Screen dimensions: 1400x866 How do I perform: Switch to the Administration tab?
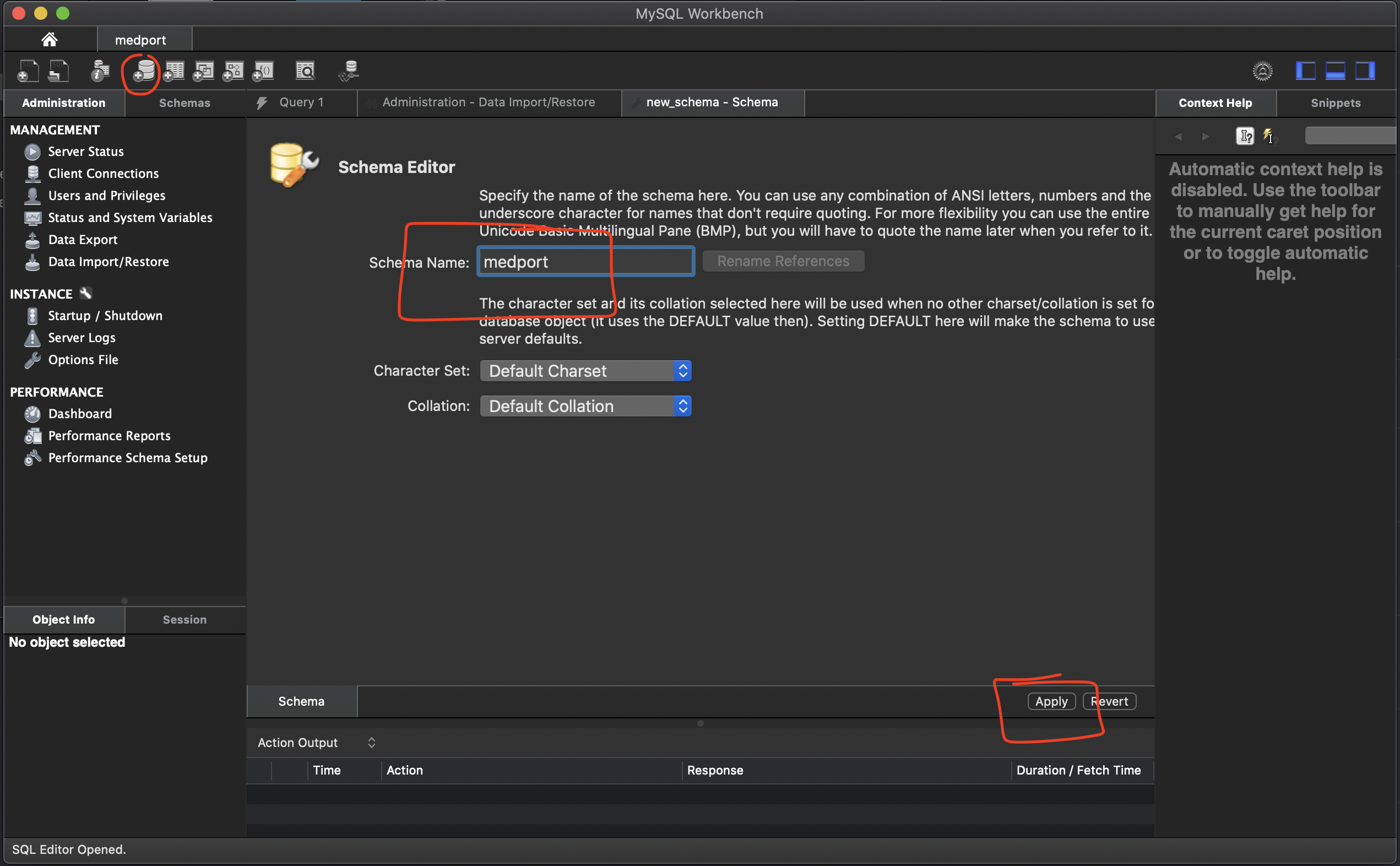[63, 103]
